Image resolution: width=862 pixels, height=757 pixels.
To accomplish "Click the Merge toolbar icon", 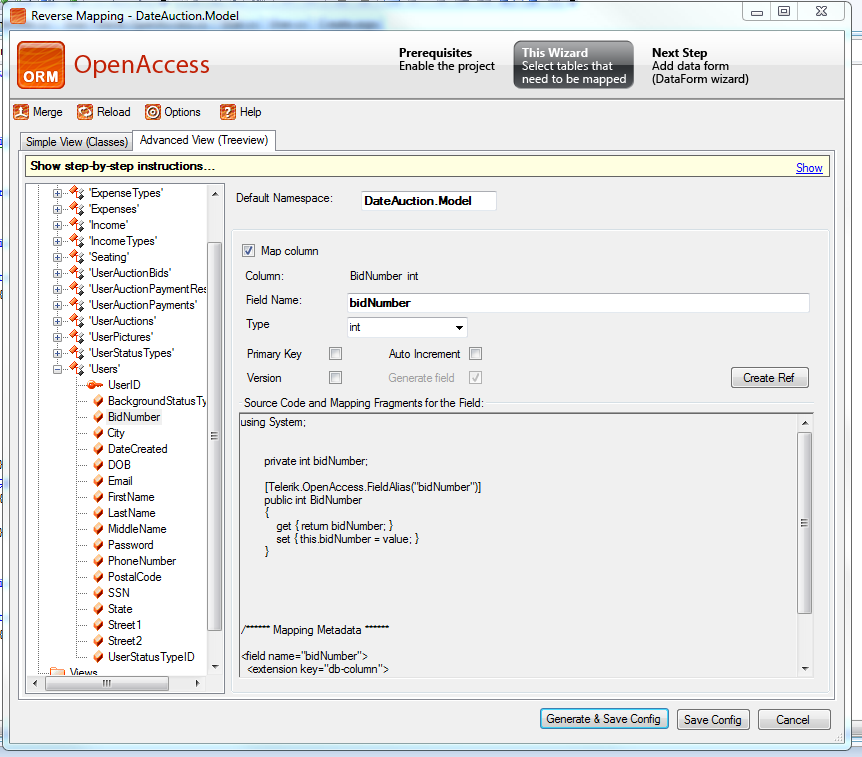I will [21, 112].
